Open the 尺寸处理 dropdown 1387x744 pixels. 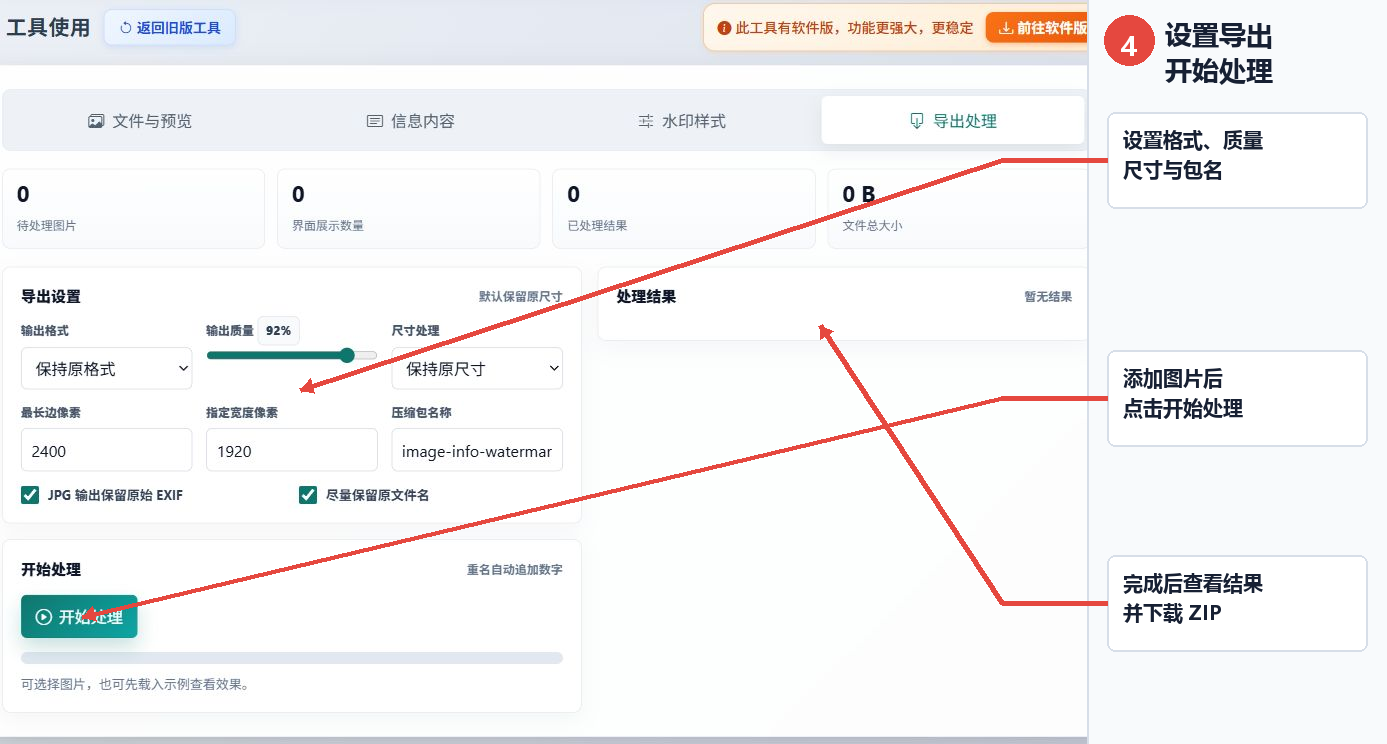point(477,368)
